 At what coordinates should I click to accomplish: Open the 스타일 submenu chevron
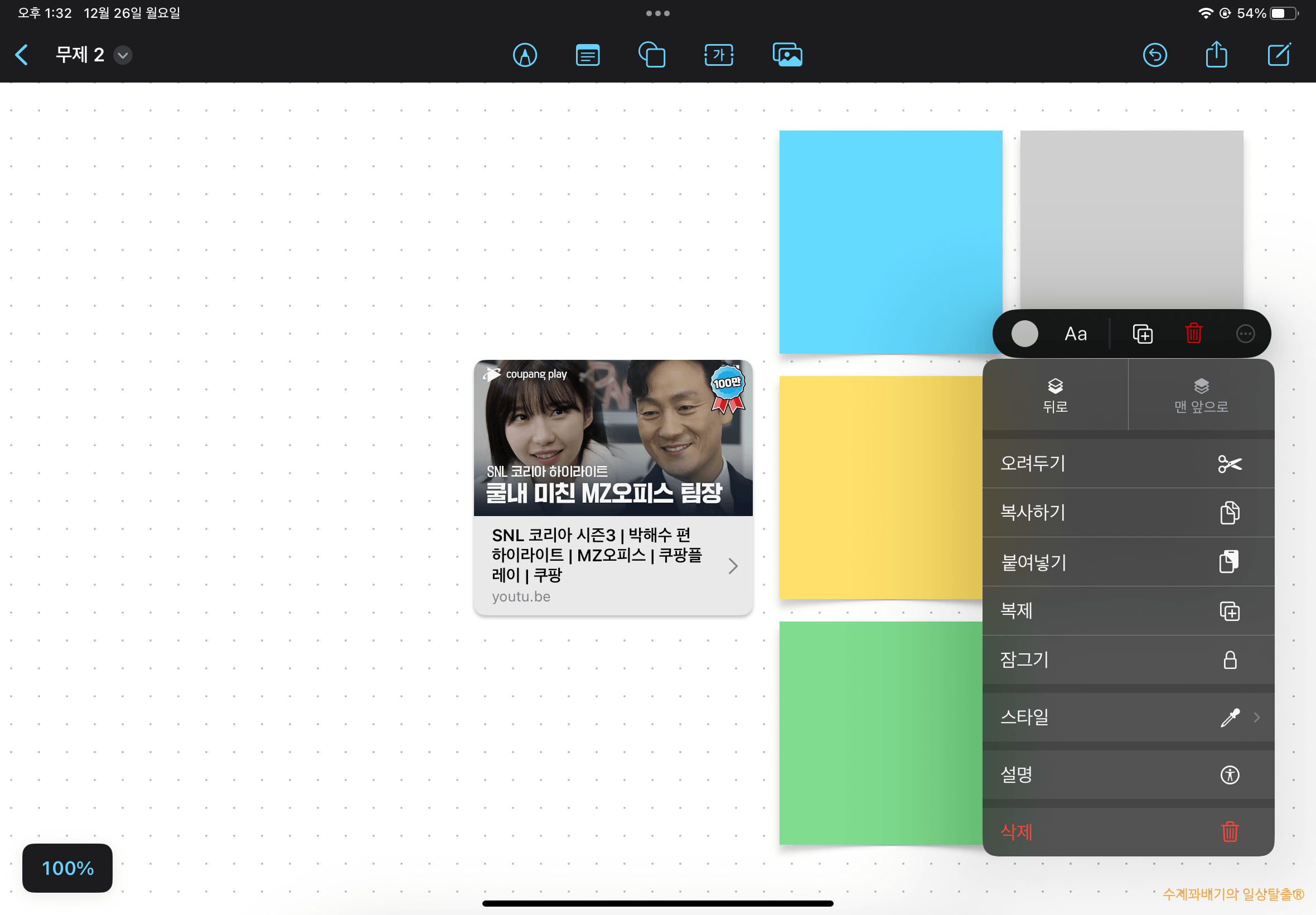point(1257,717)
